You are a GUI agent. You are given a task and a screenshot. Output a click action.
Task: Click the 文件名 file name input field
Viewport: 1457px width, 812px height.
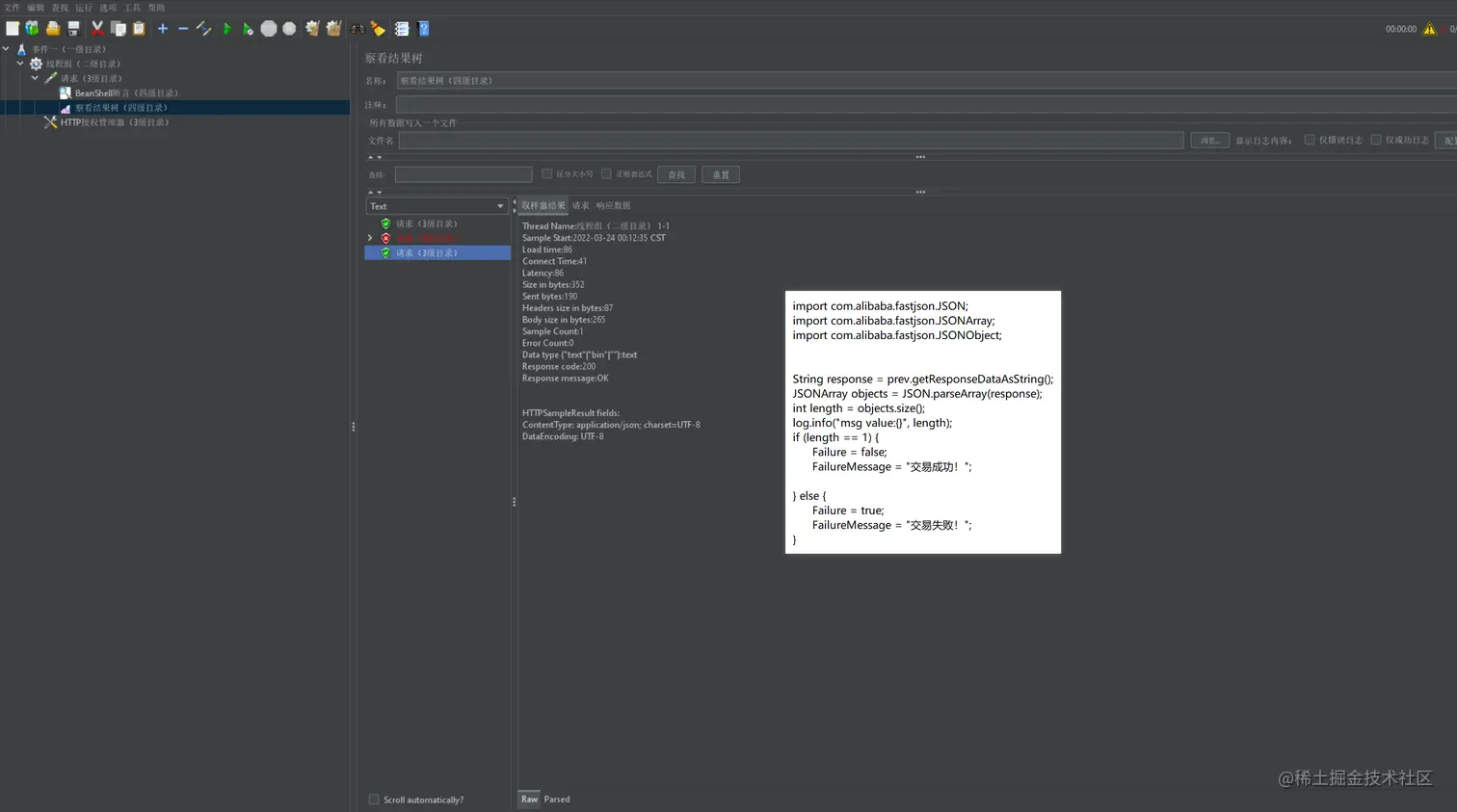pos(791,141)
